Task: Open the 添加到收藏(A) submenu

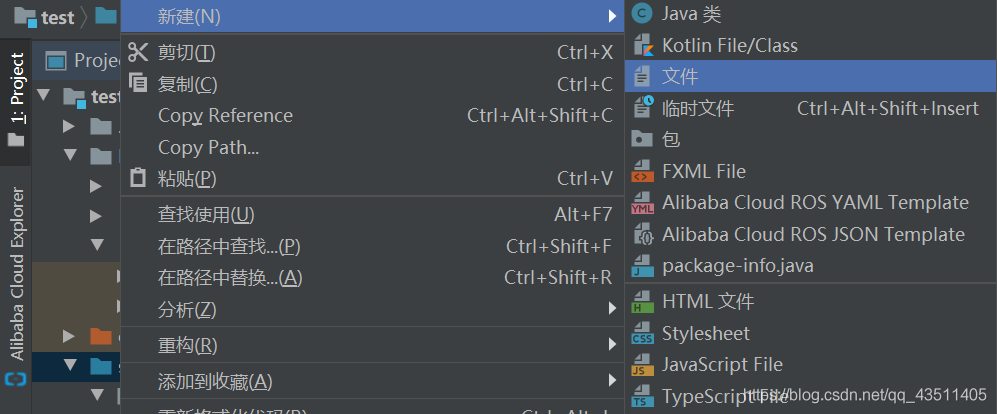Action: 373,382
